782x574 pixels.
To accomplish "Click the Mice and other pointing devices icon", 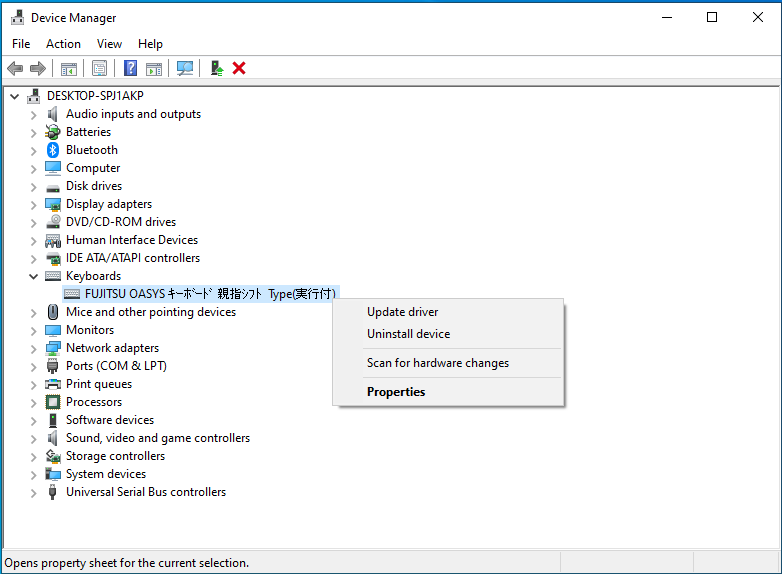I will [53, 312].
